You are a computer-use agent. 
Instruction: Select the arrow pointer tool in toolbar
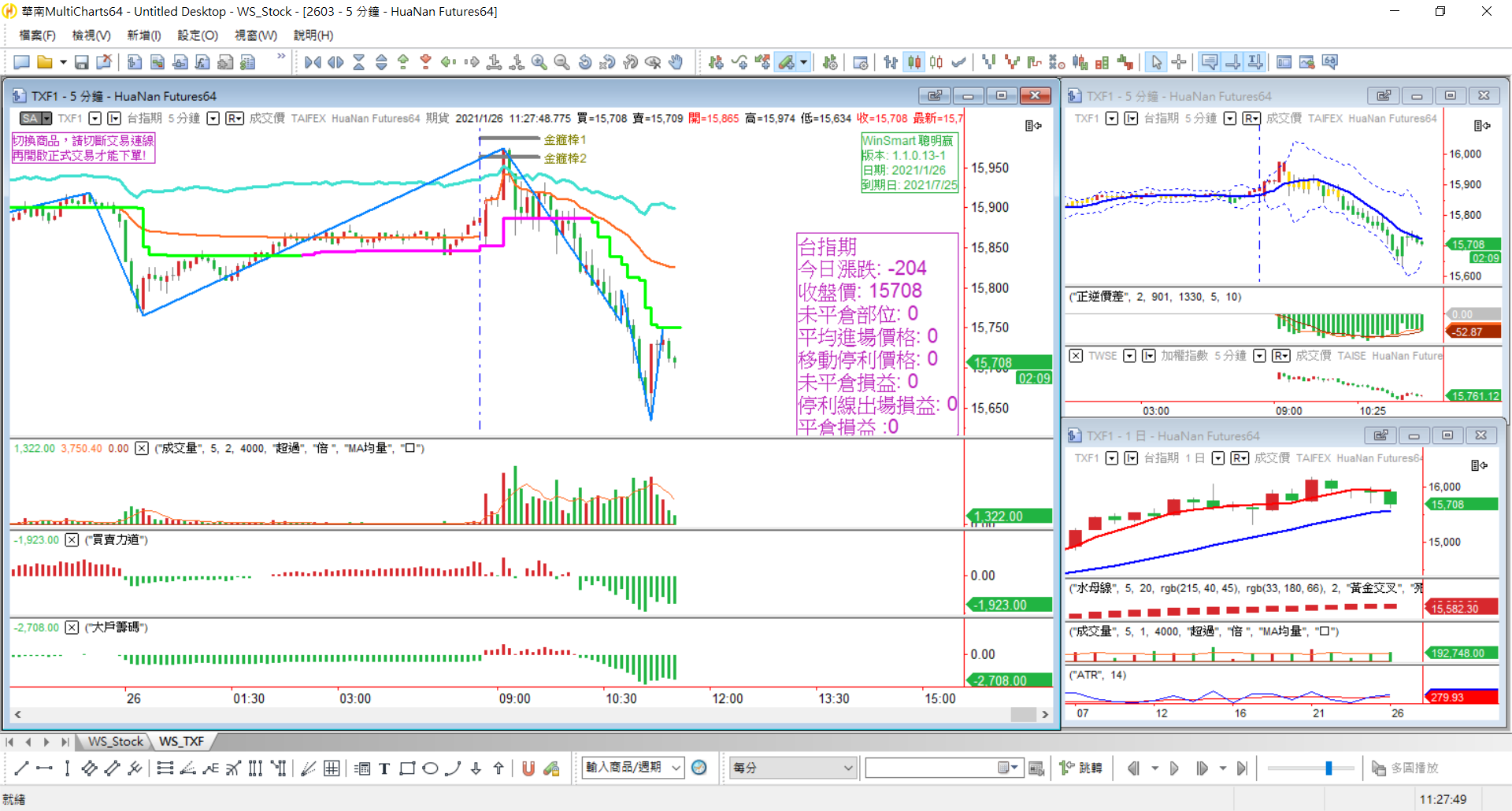point(1156,62)
